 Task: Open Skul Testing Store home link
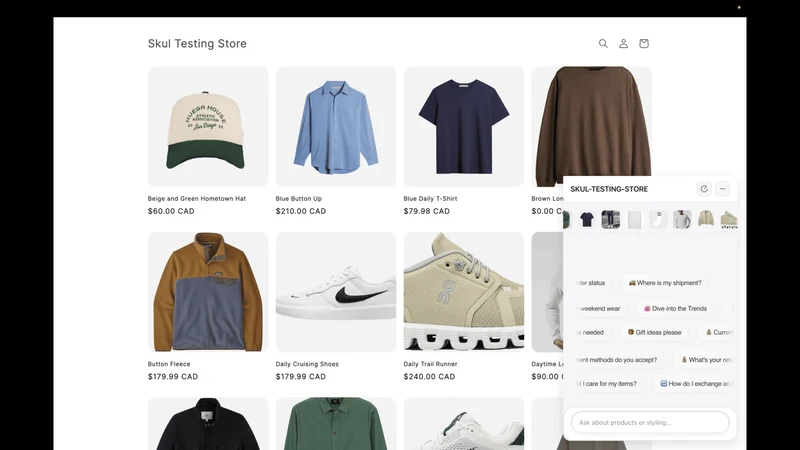[x=197, y=43]
